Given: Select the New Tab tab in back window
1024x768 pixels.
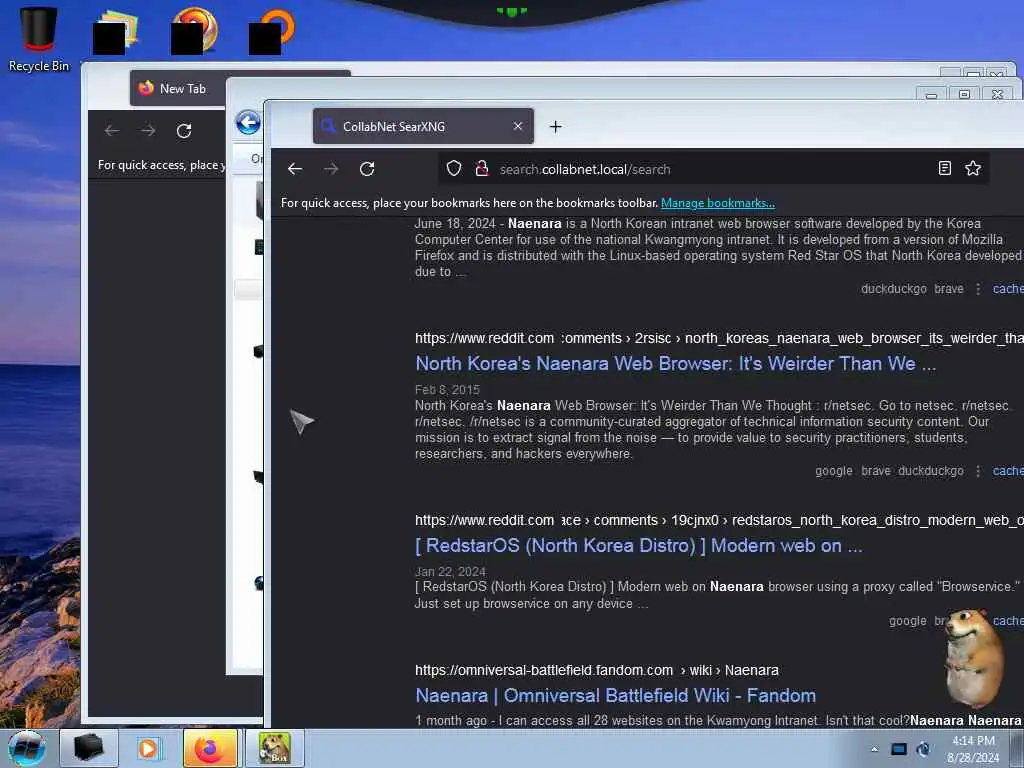Looking at the screenshot, I should pos(178,88).
